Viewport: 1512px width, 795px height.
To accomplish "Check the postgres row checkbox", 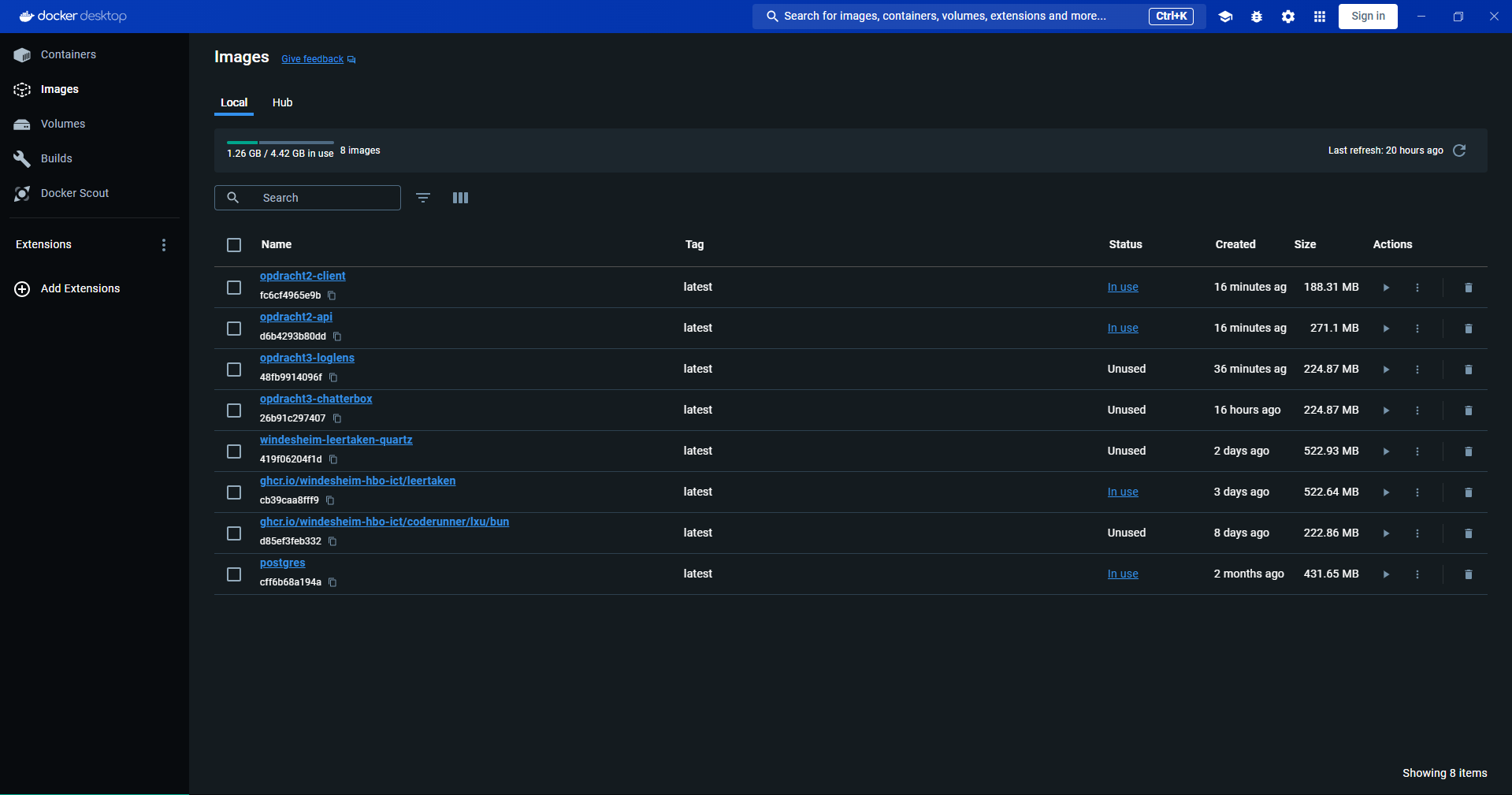I will 234,574.
